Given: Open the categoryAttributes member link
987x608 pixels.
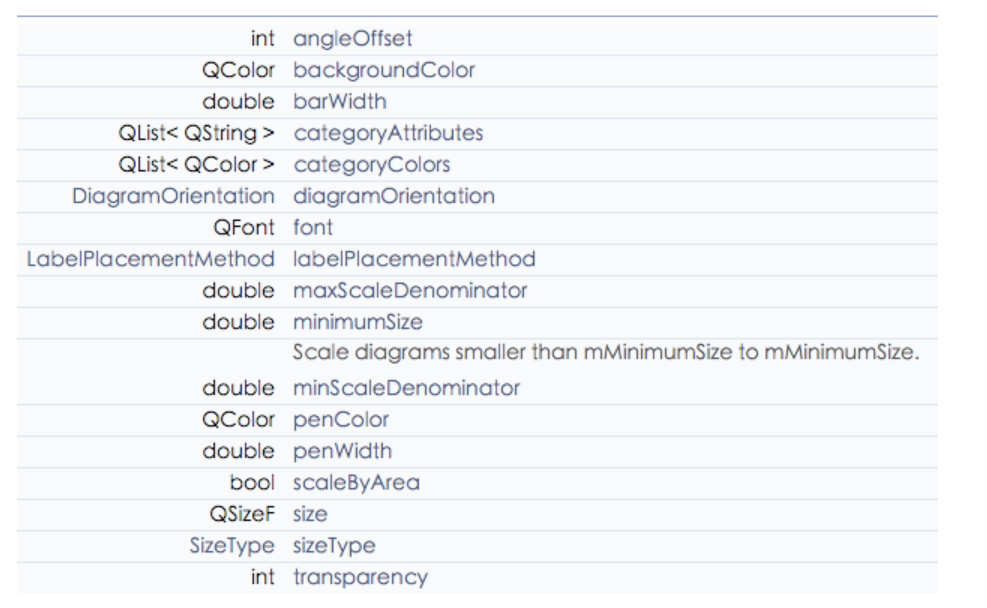Looking at the screenshot, I should click(388, 133).
